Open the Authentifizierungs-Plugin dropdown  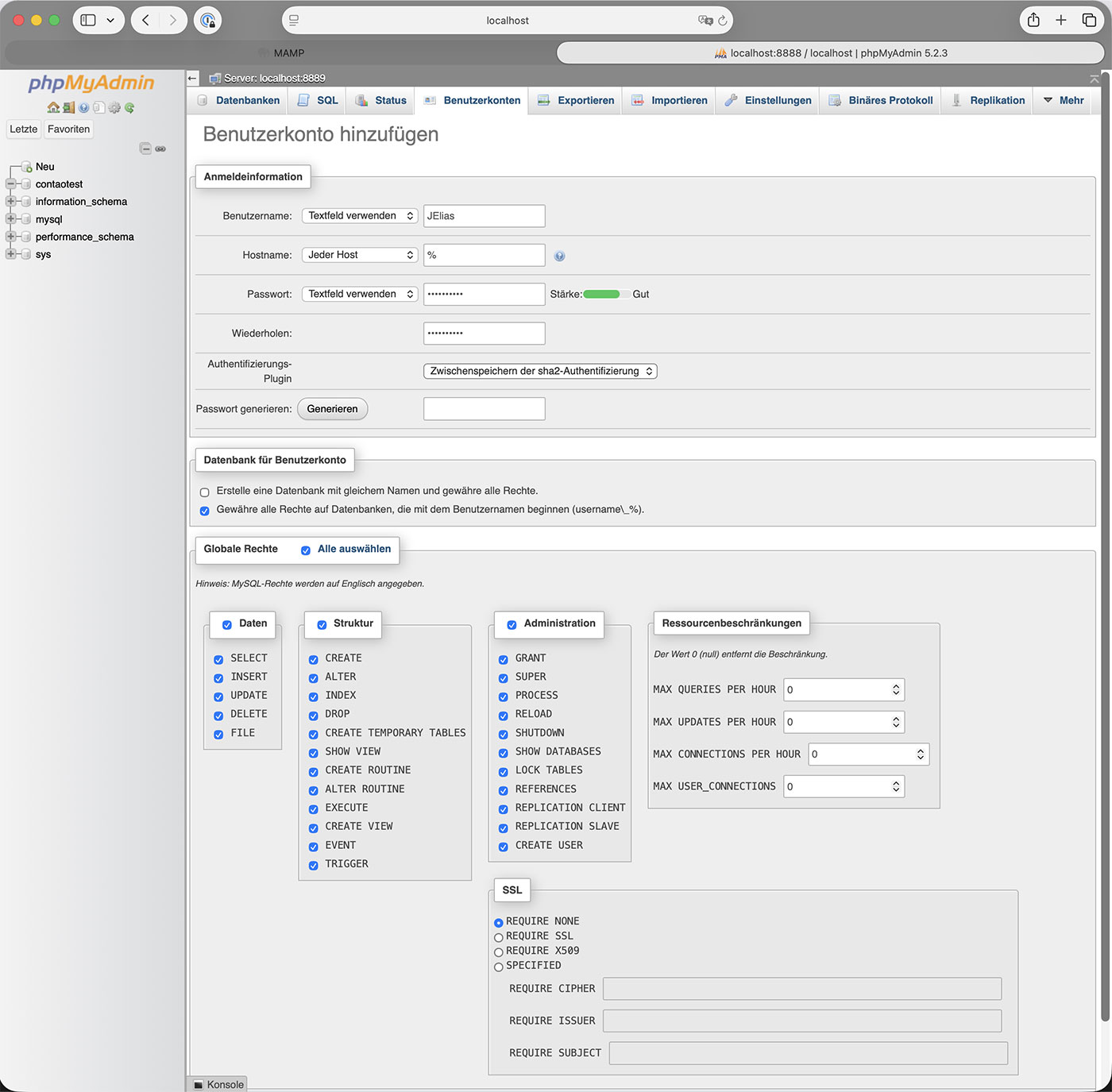[540, 371]
